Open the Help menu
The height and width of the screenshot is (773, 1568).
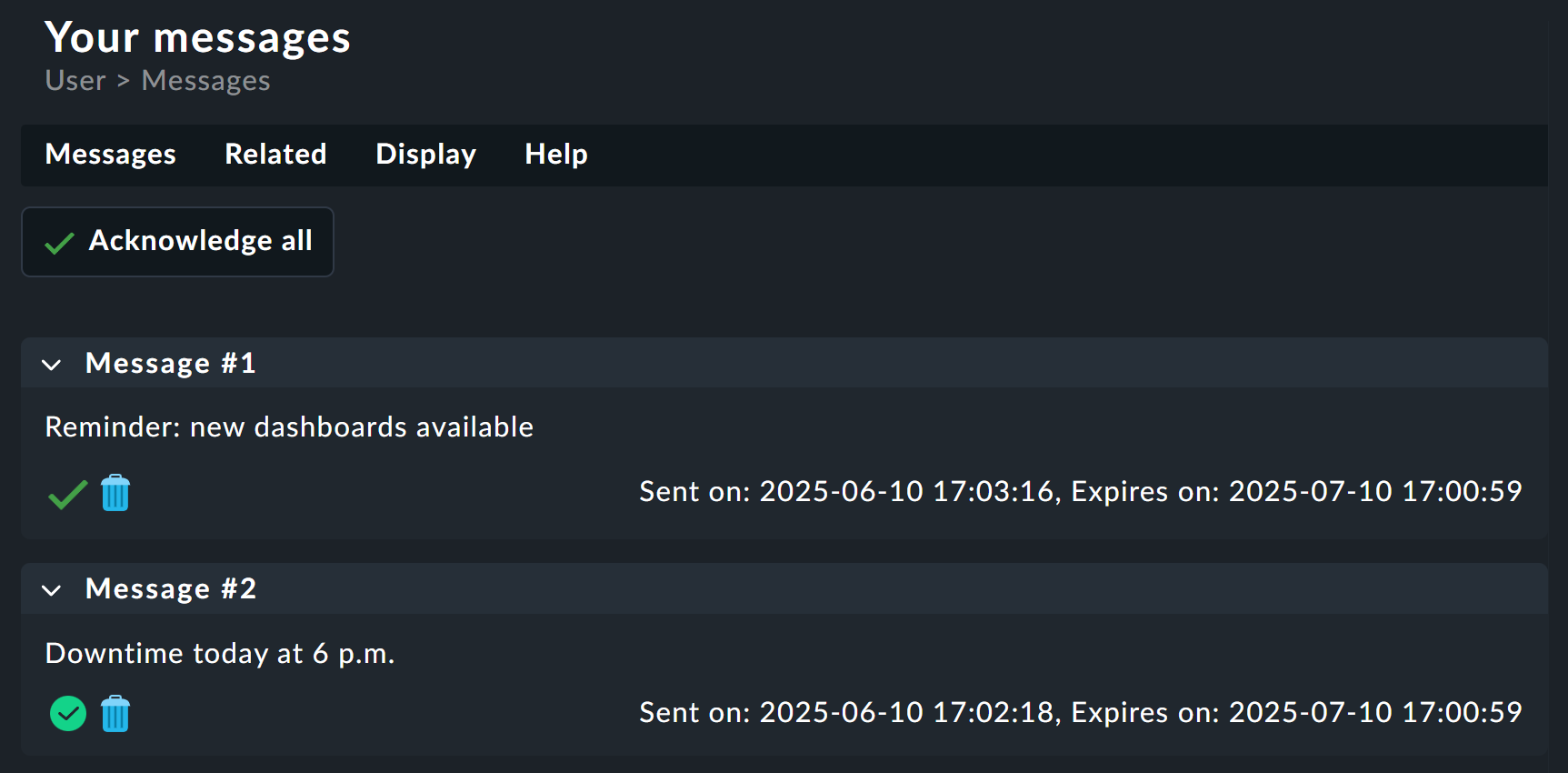(x=555, y=155)
